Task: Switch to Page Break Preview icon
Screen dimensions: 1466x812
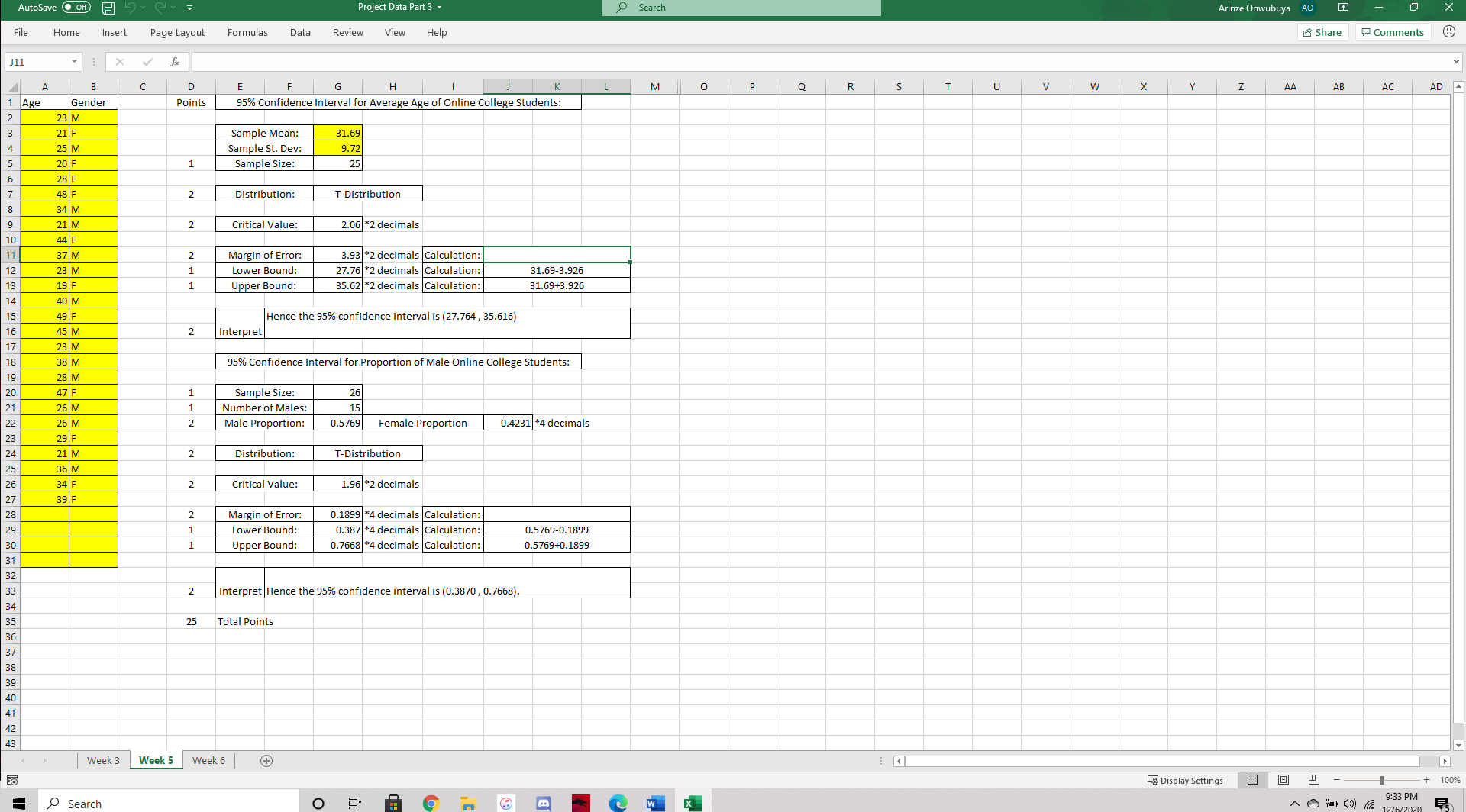Action: click(1314, 780)
